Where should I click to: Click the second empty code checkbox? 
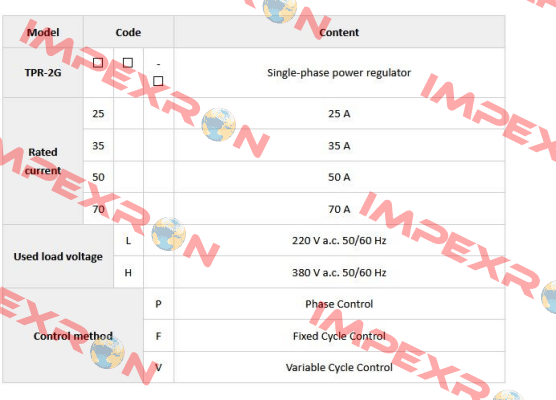[128, 63]
